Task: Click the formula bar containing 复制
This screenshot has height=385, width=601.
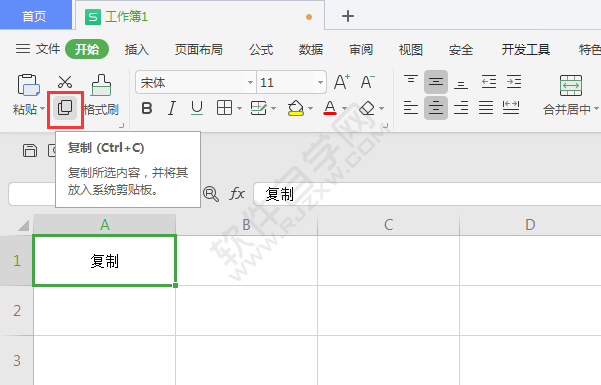Action: point(427,194)
